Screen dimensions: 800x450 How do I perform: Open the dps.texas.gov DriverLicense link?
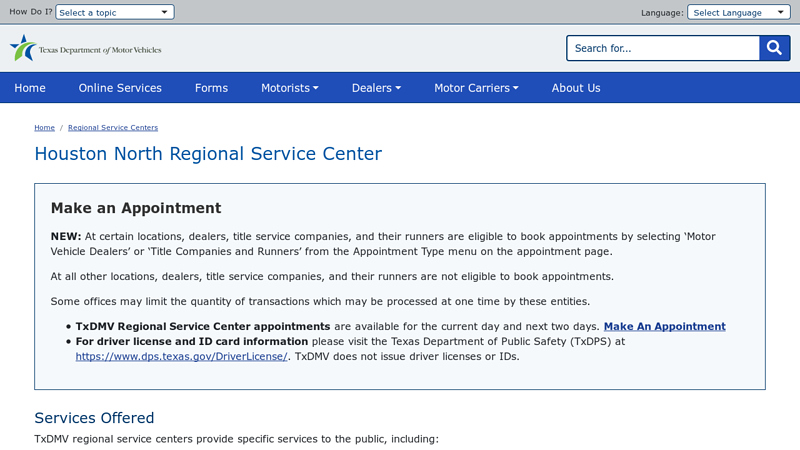pyautogui.click(x=181, y=357)
